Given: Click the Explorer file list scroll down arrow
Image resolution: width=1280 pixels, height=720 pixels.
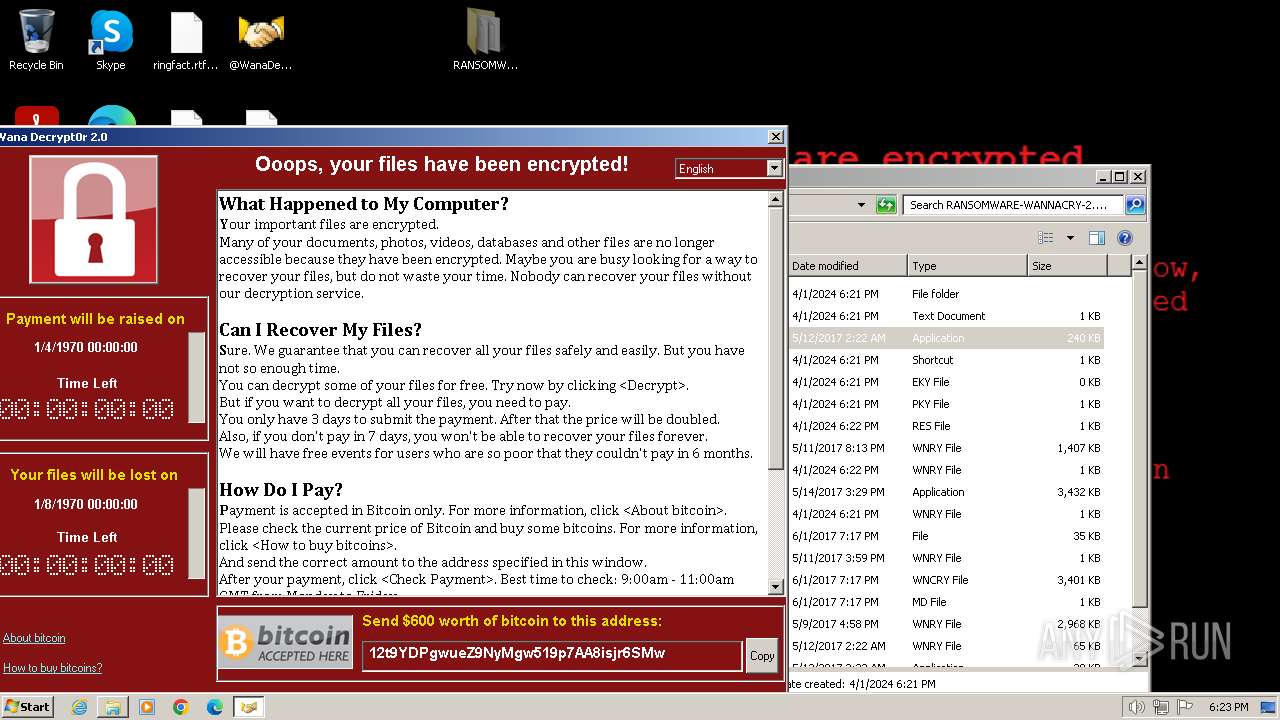Looking at the screenshot, I should (1139, 659).
